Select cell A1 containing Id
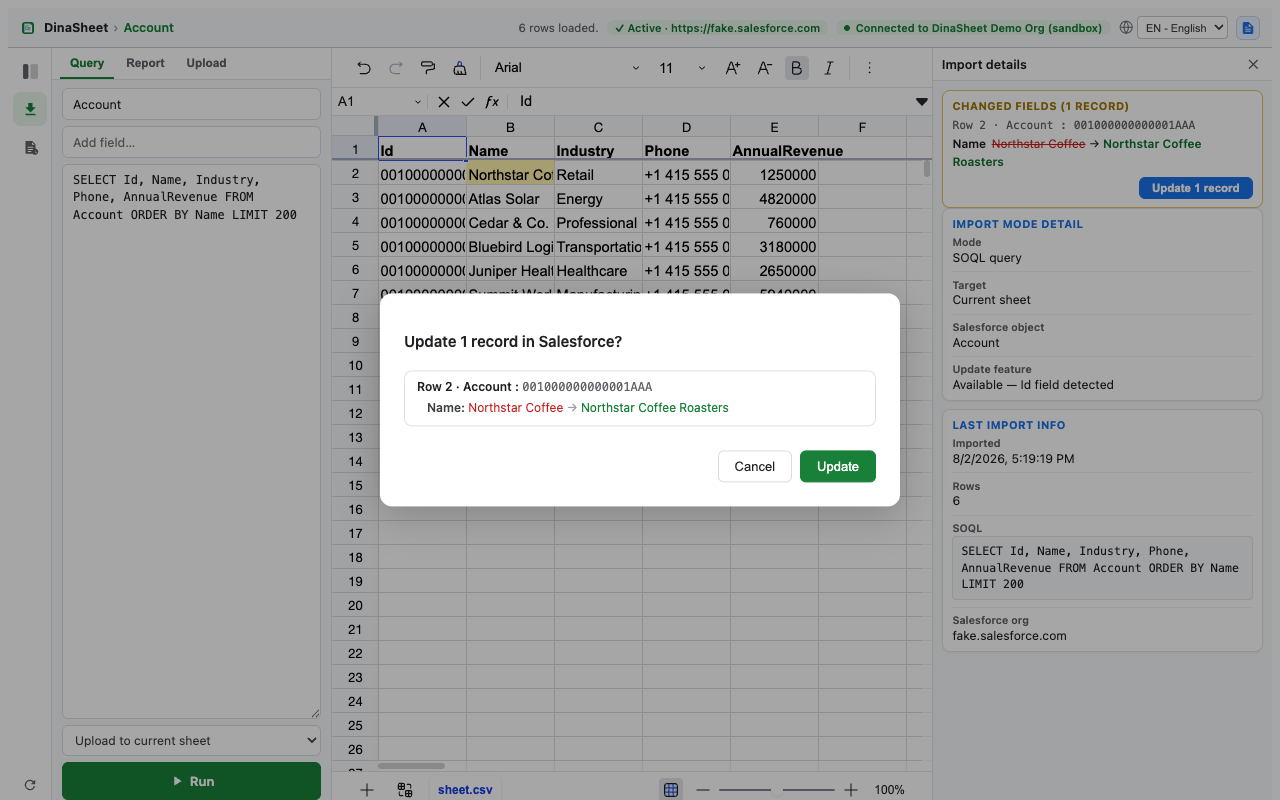1280x800 pixels. 422,150
